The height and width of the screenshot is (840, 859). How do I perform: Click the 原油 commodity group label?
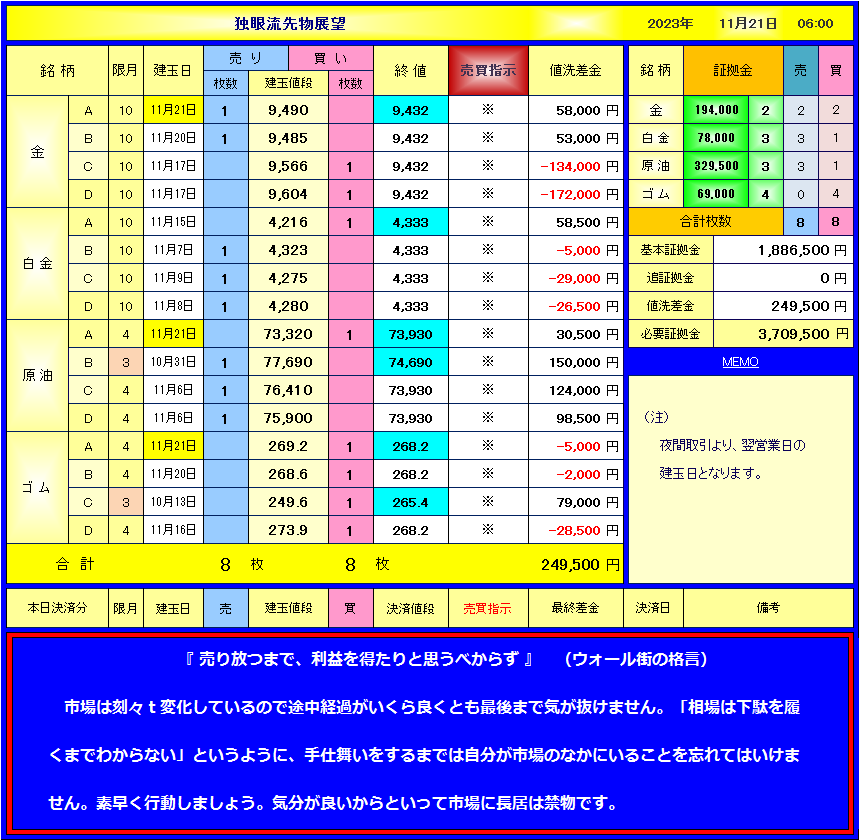pos(37,375)
